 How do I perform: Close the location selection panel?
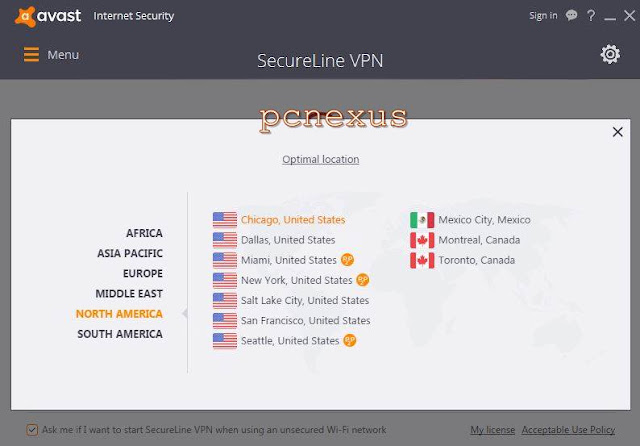point(618,132)
